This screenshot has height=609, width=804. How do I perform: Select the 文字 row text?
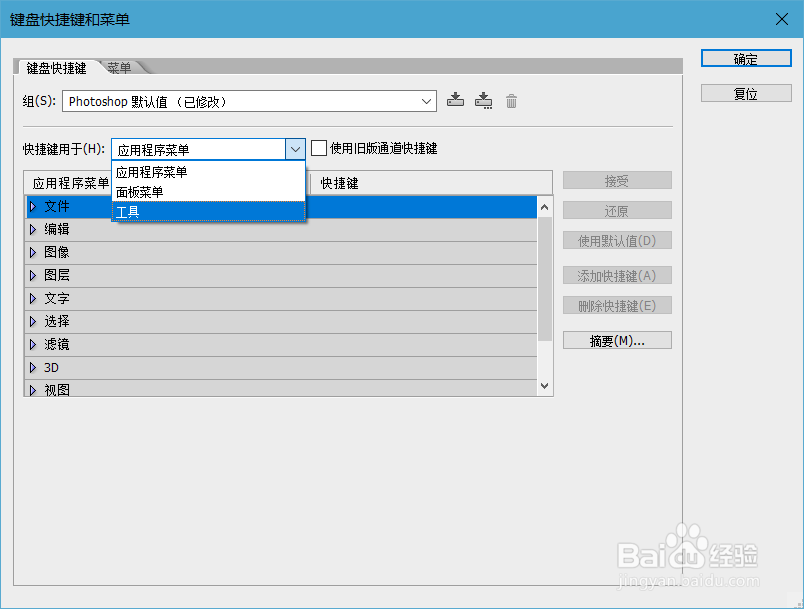pyautogui.click(x=56, y=298)
